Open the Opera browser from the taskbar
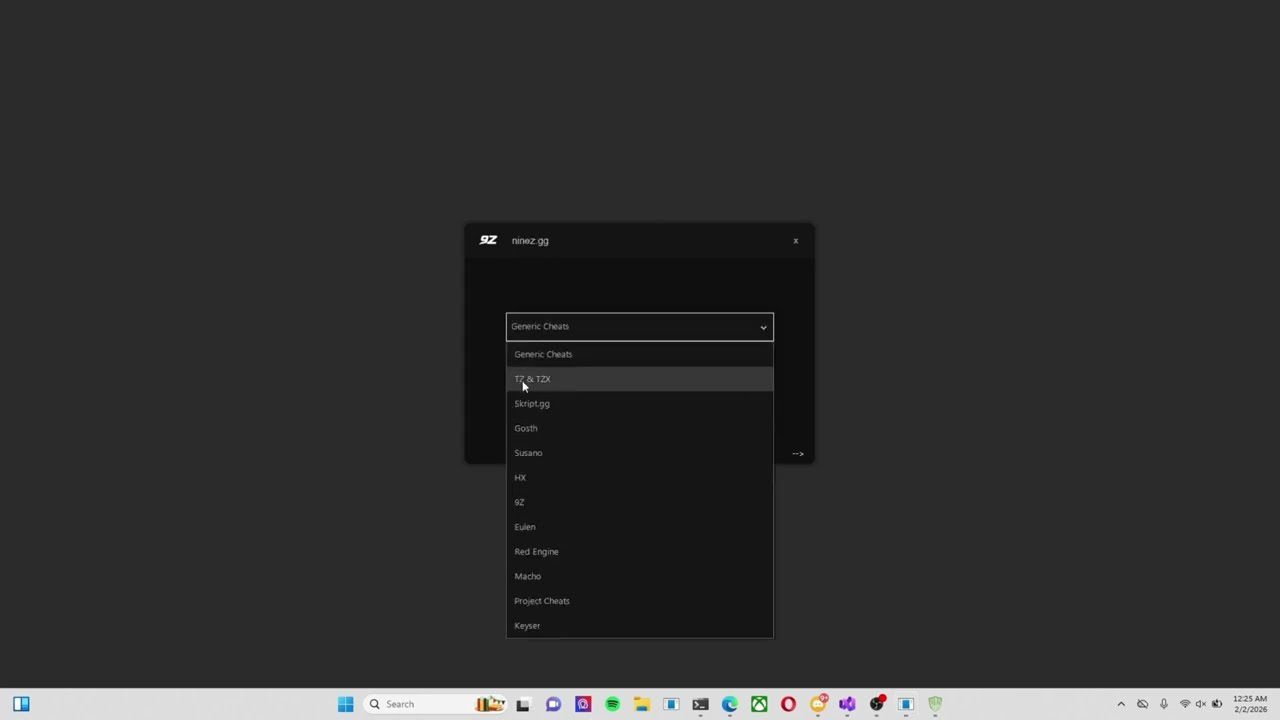1280x720 pixels. pyautogui.click(x=788, y=704)
